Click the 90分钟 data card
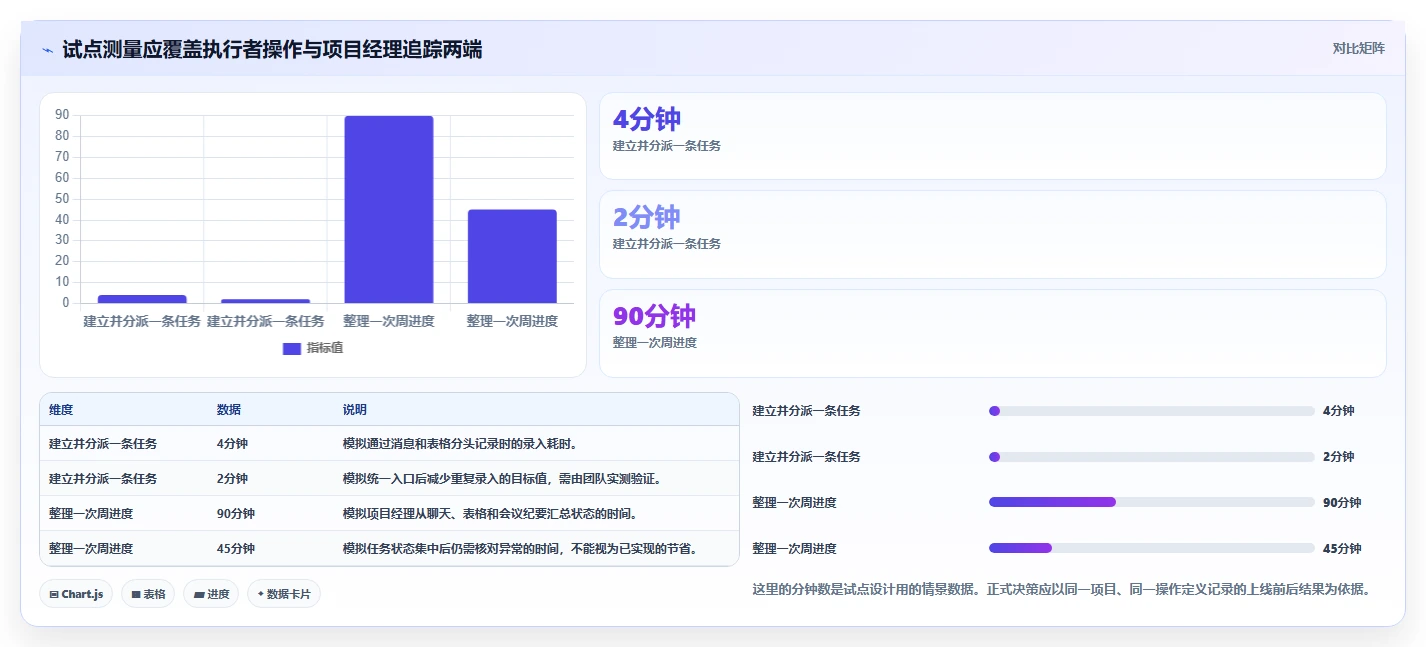 coord(992,333)
